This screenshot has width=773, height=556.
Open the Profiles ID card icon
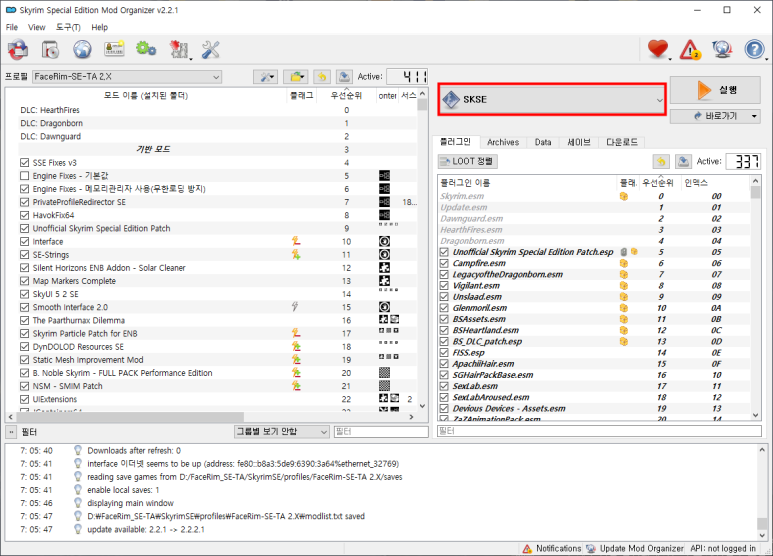[114, 49]
